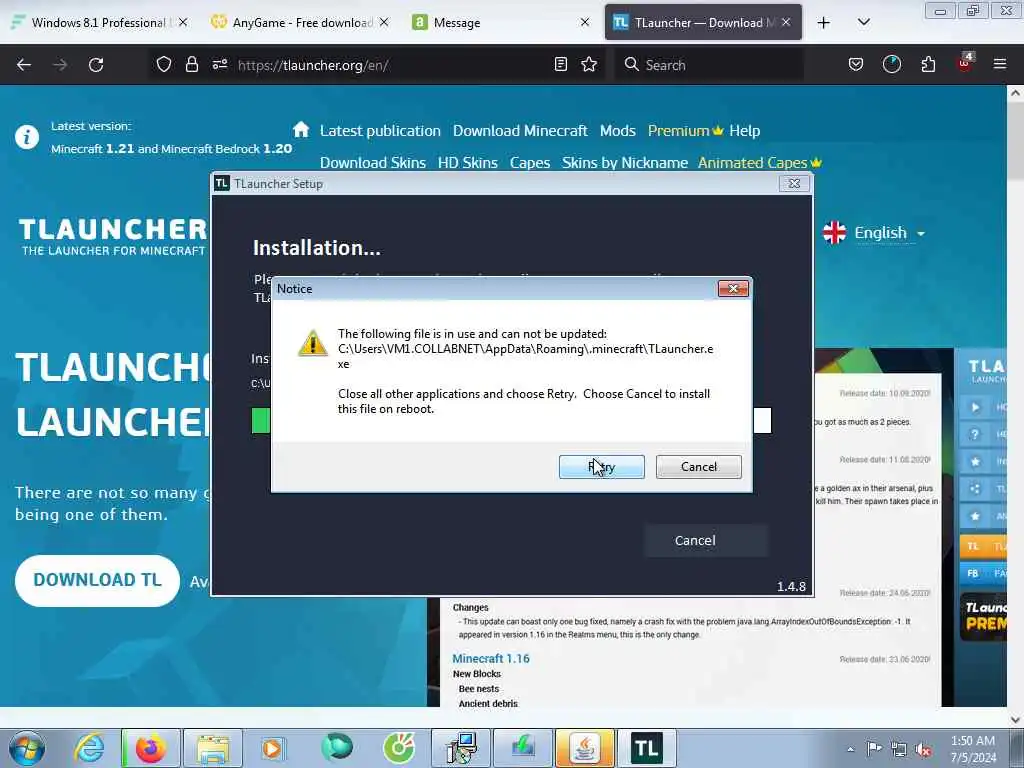Click the Firefox profile circle icon
Viewport: 1024px width, 768px height.
pos(891,65)
